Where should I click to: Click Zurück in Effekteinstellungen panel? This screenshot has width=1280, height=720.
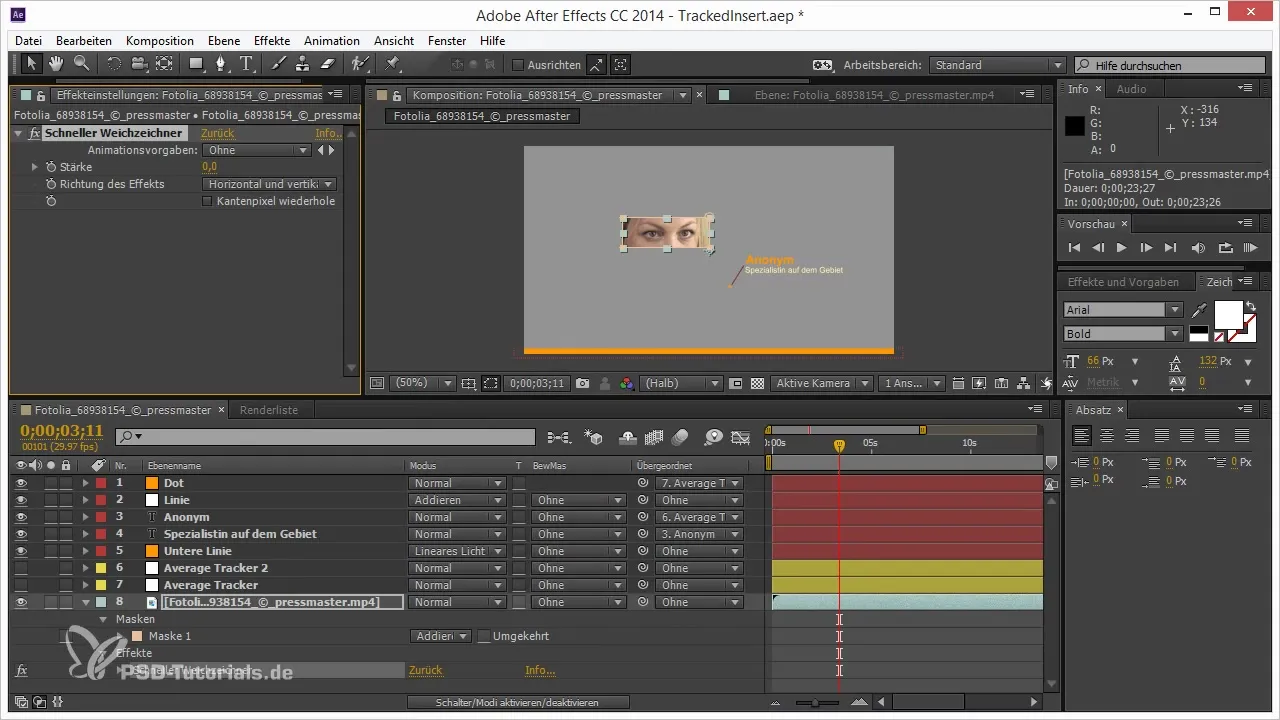click(218, 133)
